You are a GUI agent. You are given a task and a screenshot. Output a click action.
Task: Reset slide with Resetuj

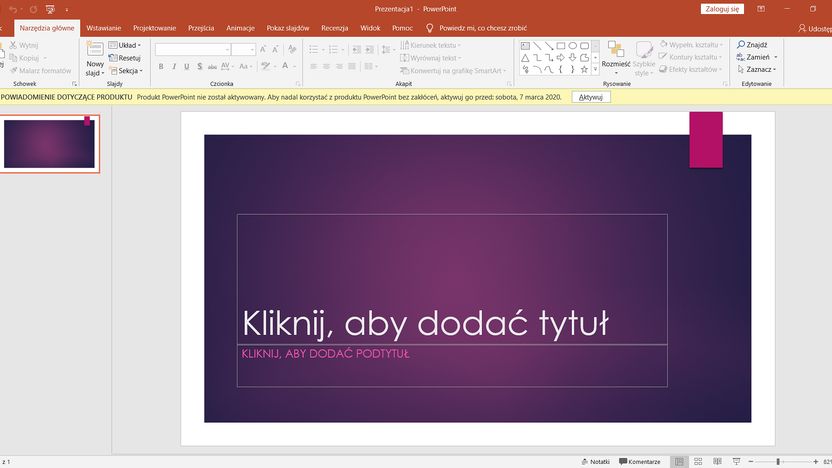coord(125,58)
